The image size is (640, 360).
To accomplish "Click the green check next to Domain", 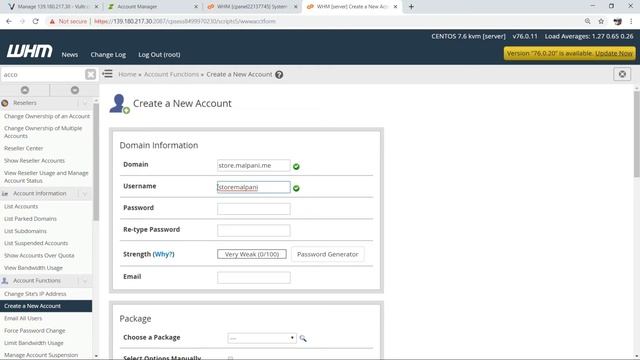I will coord(296,167).
